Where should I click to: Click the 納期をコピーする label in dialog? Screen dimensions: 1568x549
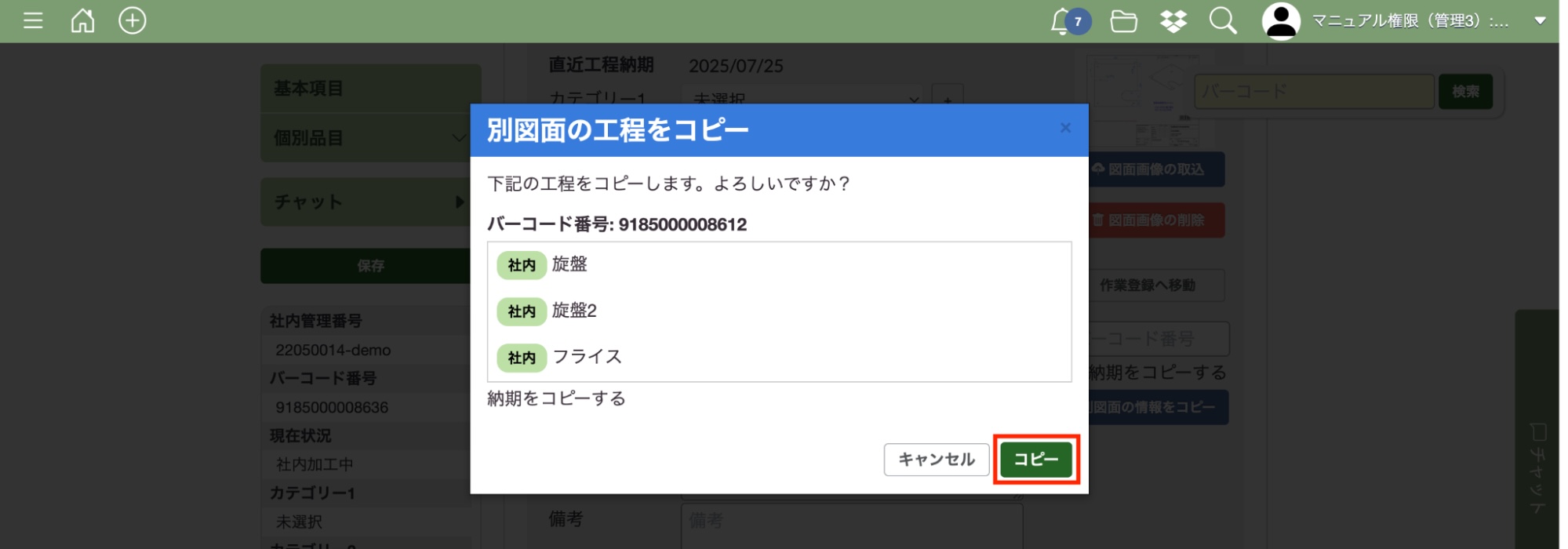click(556, 398)
